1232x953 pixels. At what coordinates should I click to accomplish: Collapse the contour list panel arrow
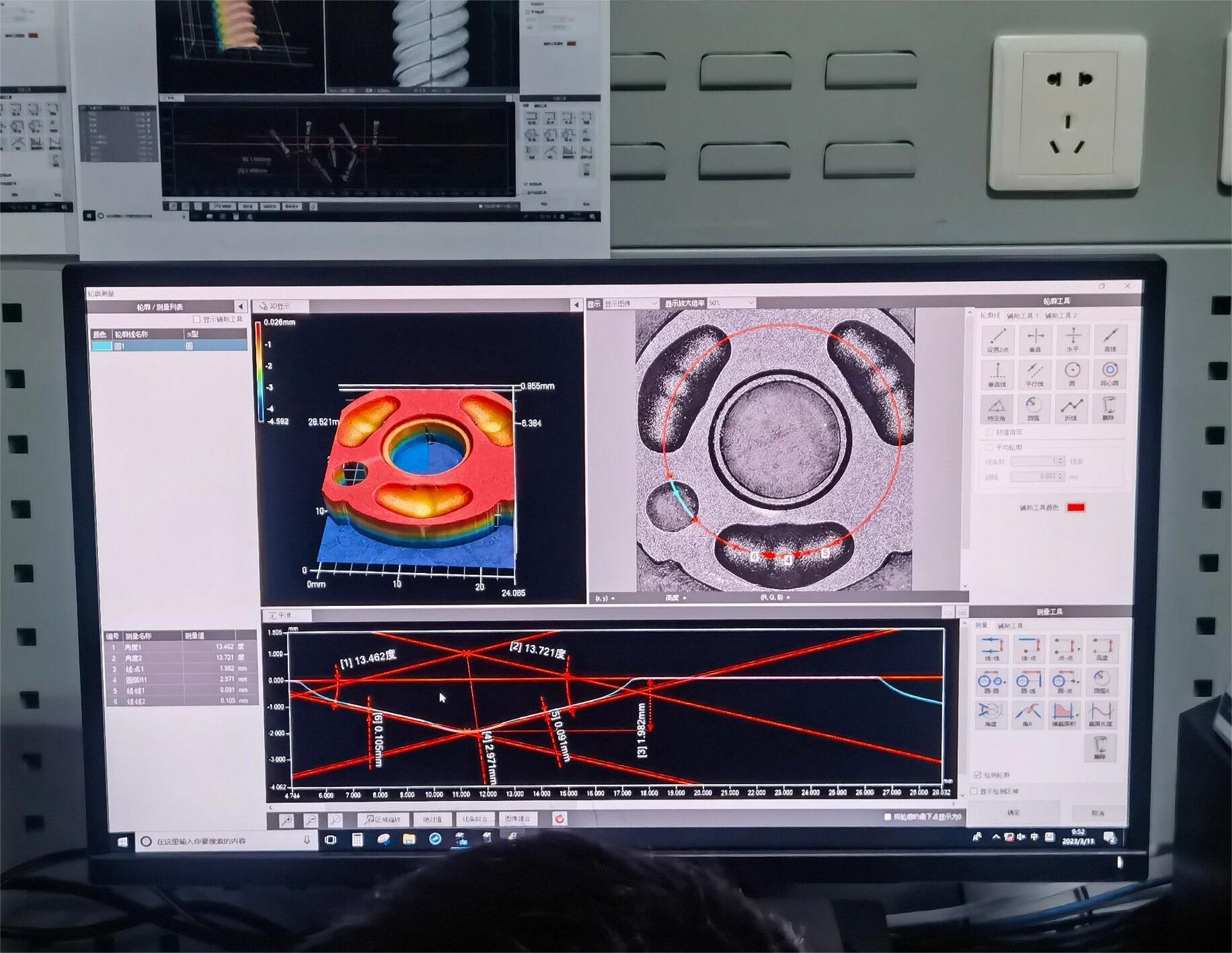click(x=240, y=307)
